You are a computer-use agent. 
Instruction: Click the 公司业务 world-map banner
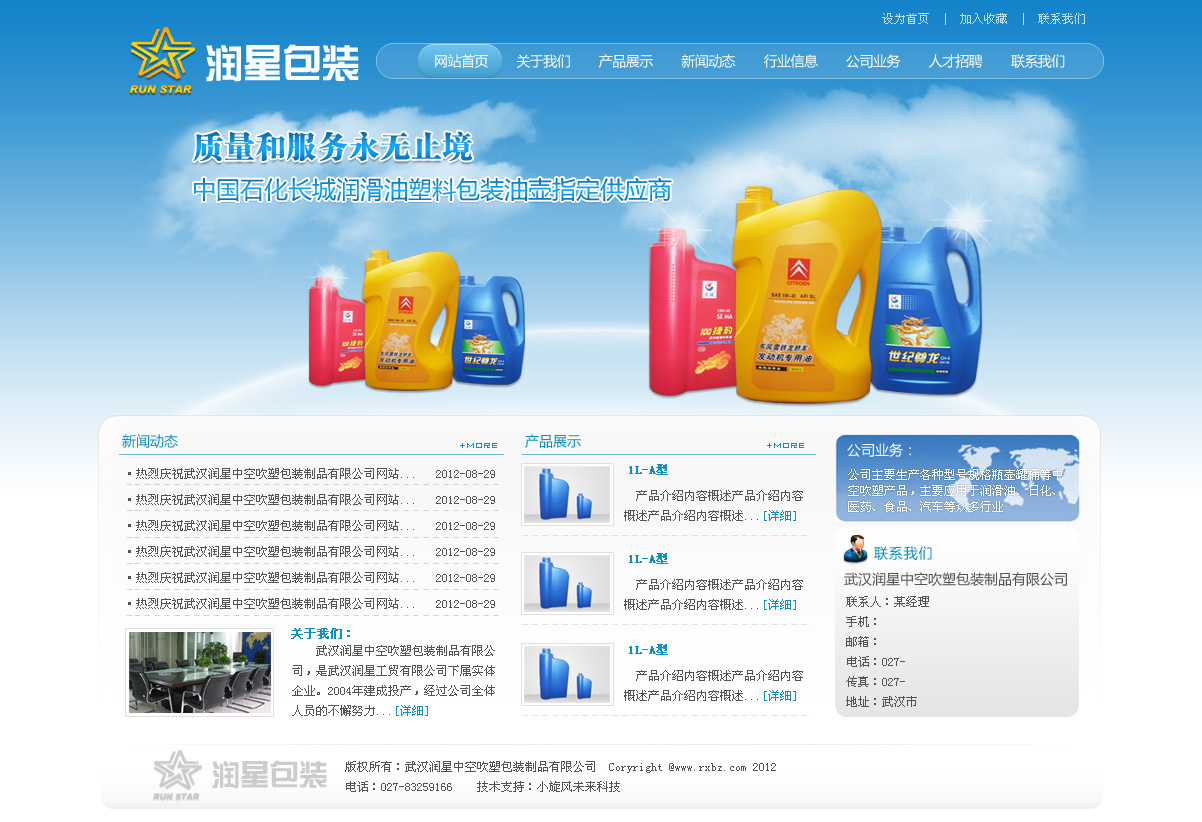tap(958, 478)
